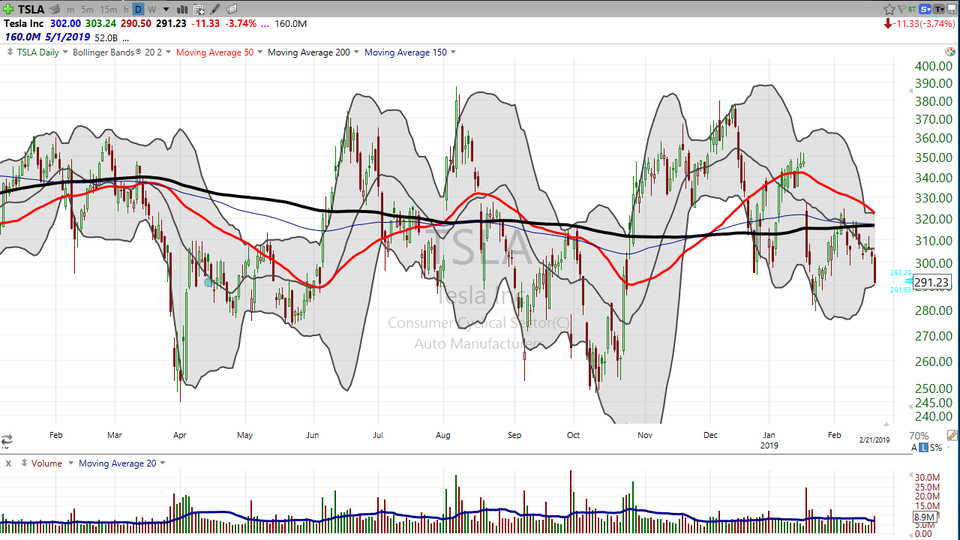
Task: Switch to the W weekly timeframe
Action: (152, 9)
